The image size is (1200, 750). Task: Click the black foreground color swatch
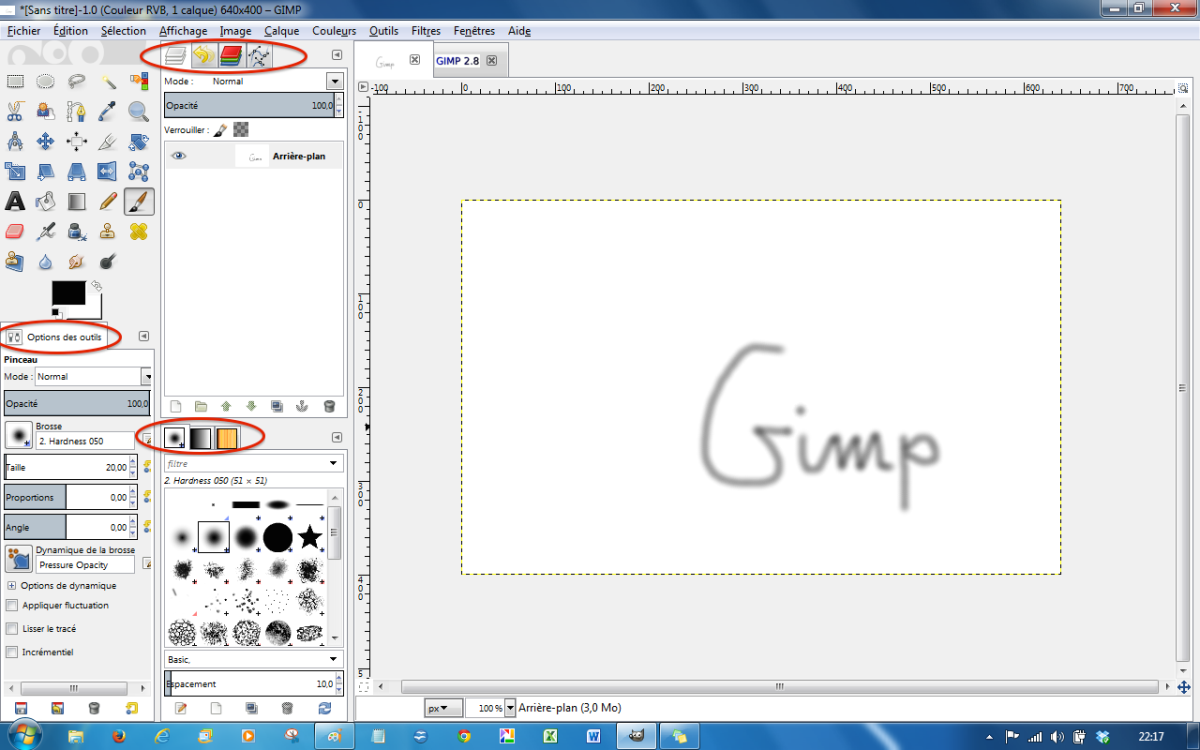tap(69, 293)
